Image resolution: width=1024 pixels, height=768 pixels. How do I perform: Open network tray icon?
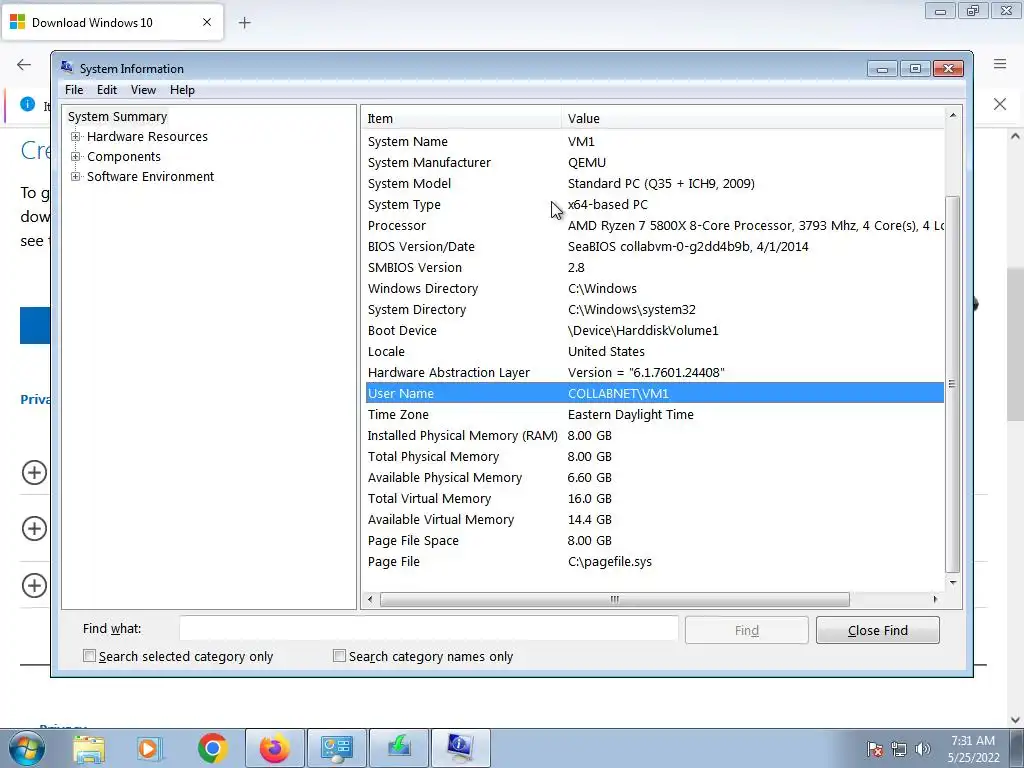[899, 749]
